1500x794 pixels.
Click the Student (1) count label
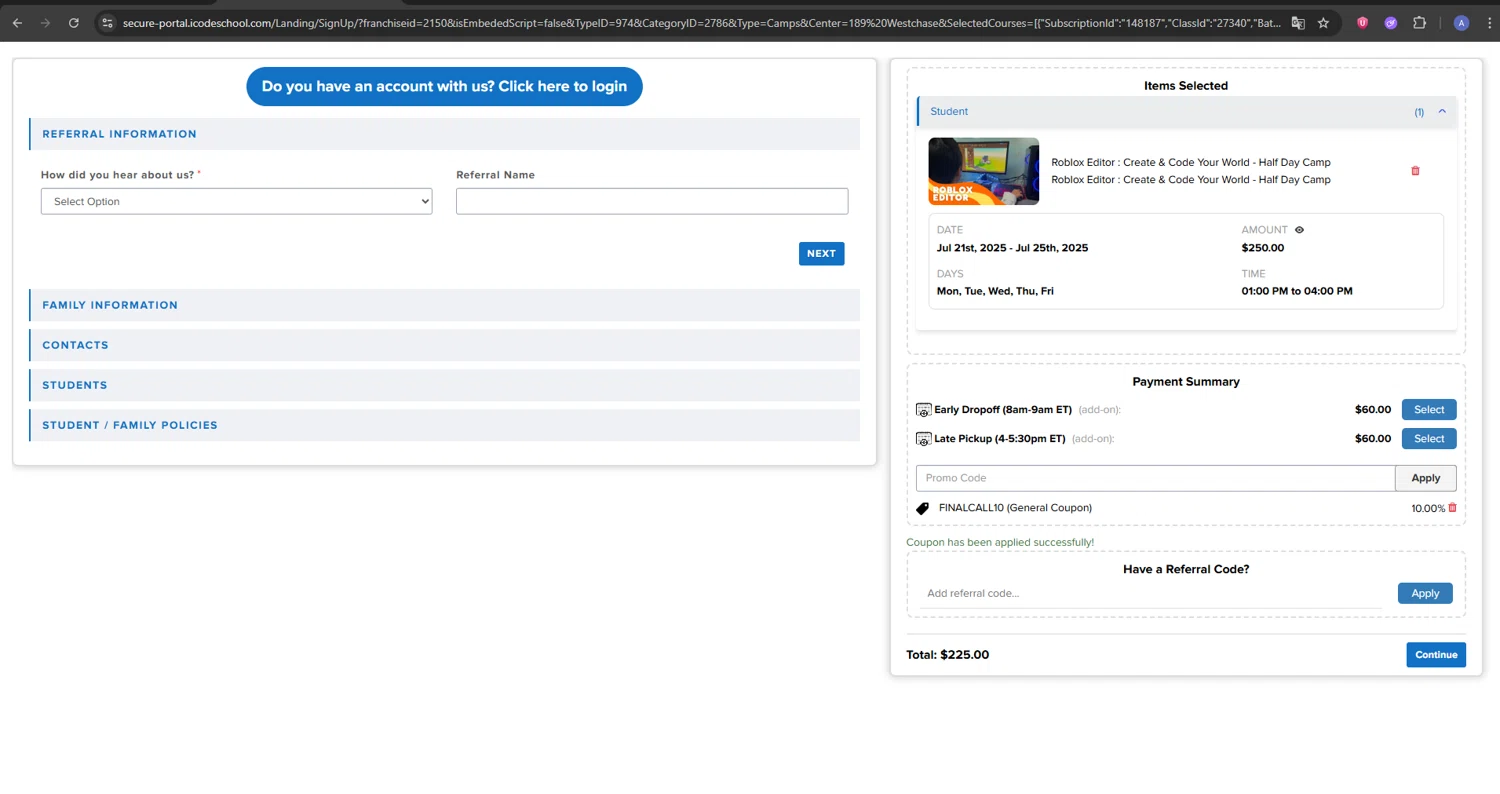tap(1419, 112)
